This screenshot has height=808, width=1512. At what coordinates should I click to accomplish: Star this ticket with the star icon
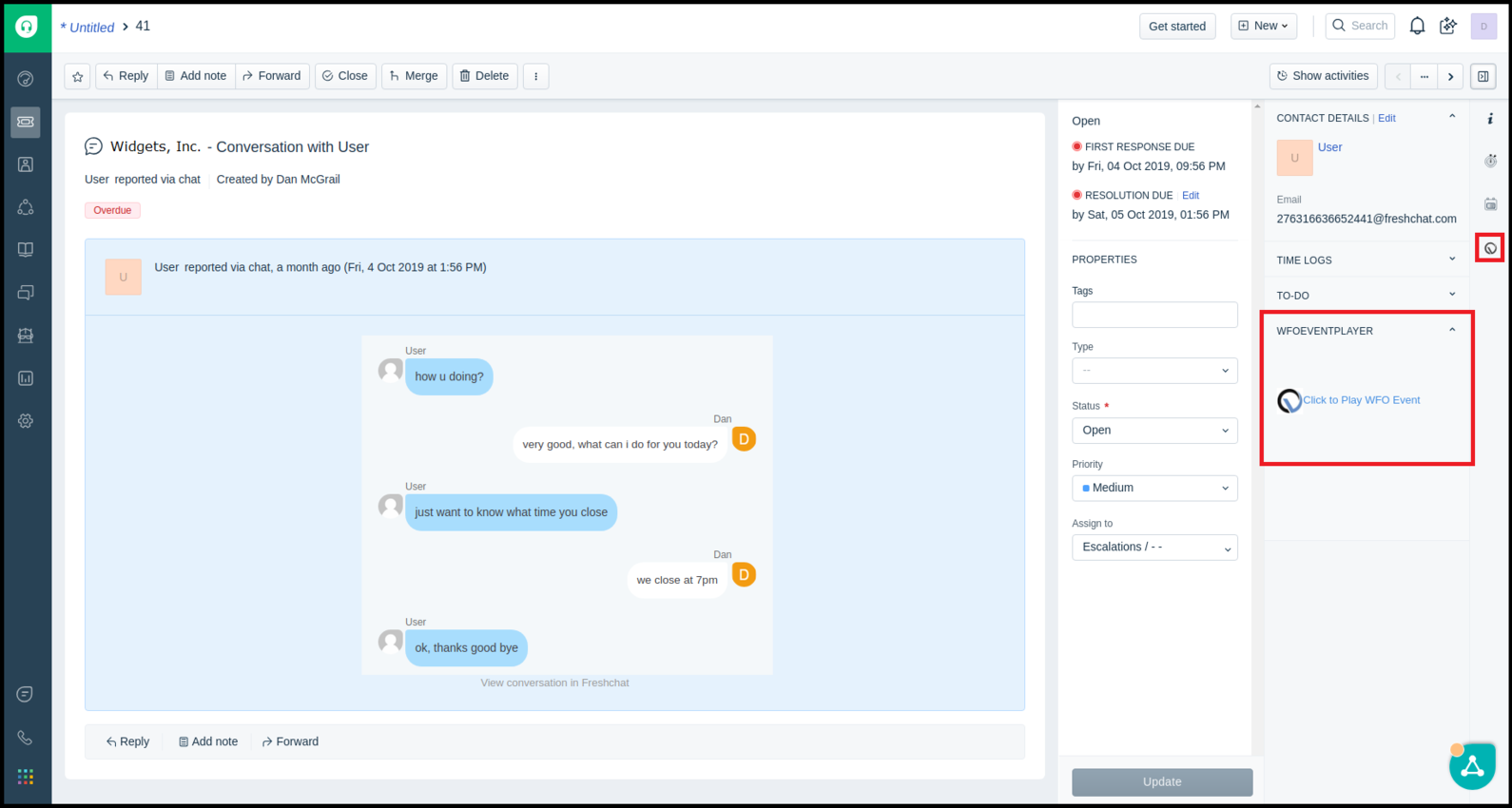[x=78, y=76]
